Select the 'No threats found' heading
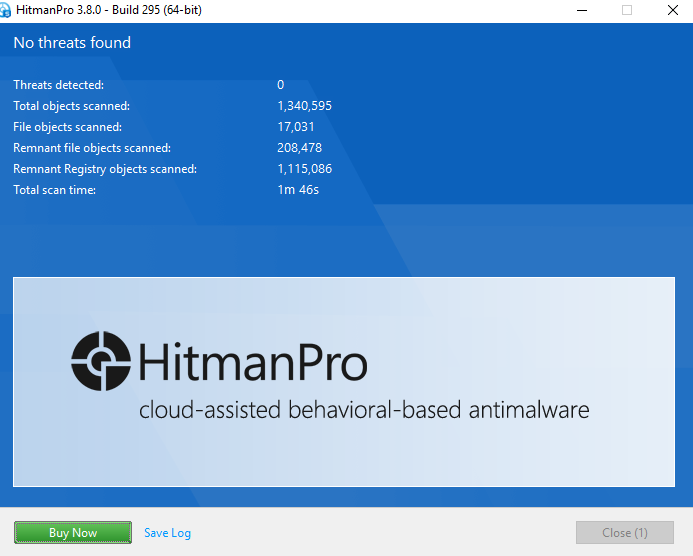The image size is (693, 556). point(72,43)
